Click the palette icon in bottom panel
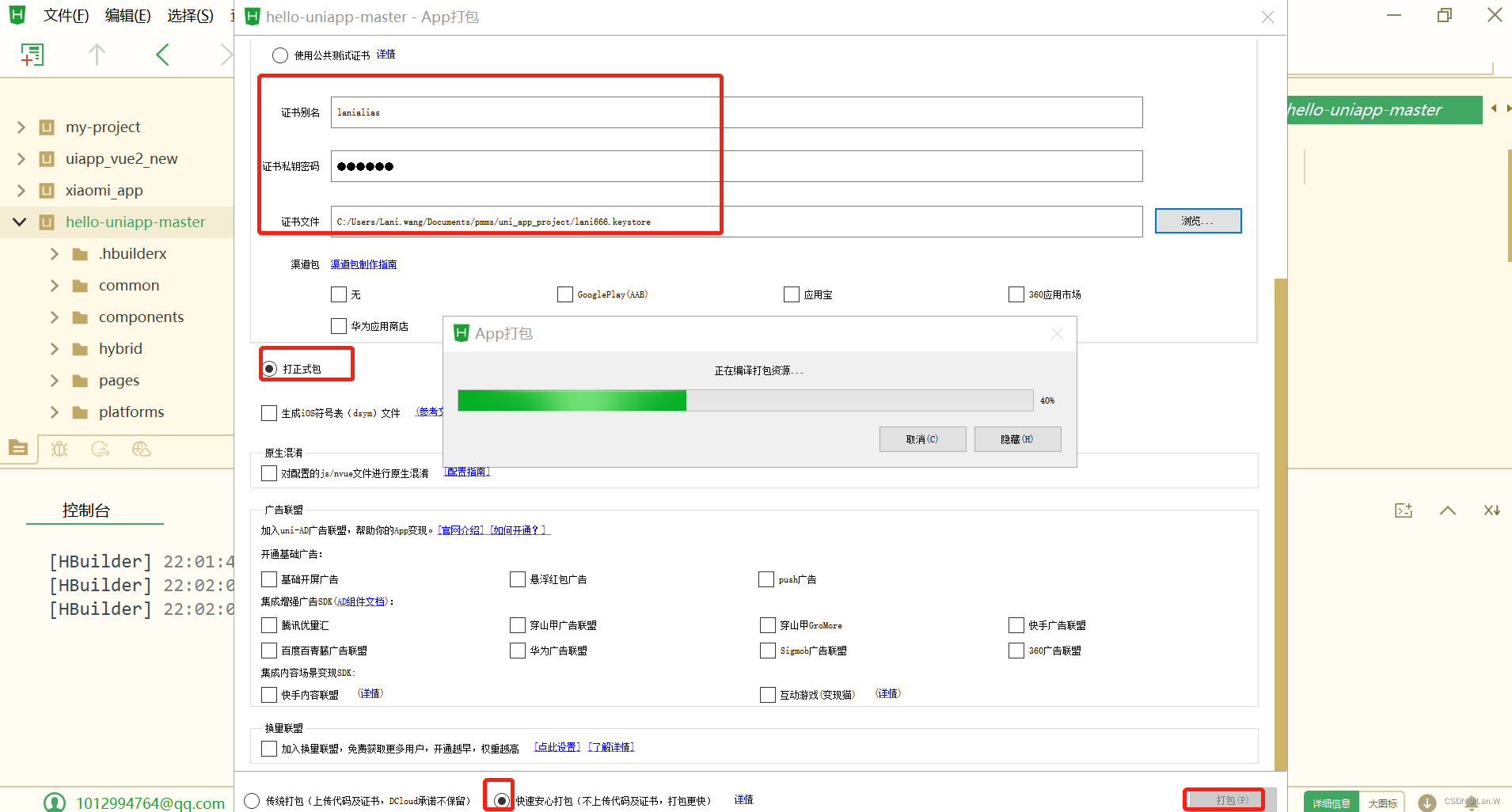This screenshot has height=812, width=1512. [x=142, y=449]
